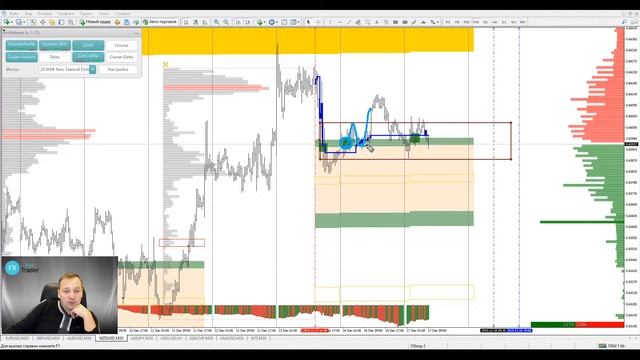Open the New Zealand Dollar instrument dropdown
Viewport: 640px width, 360px height.
click(93, 69)
